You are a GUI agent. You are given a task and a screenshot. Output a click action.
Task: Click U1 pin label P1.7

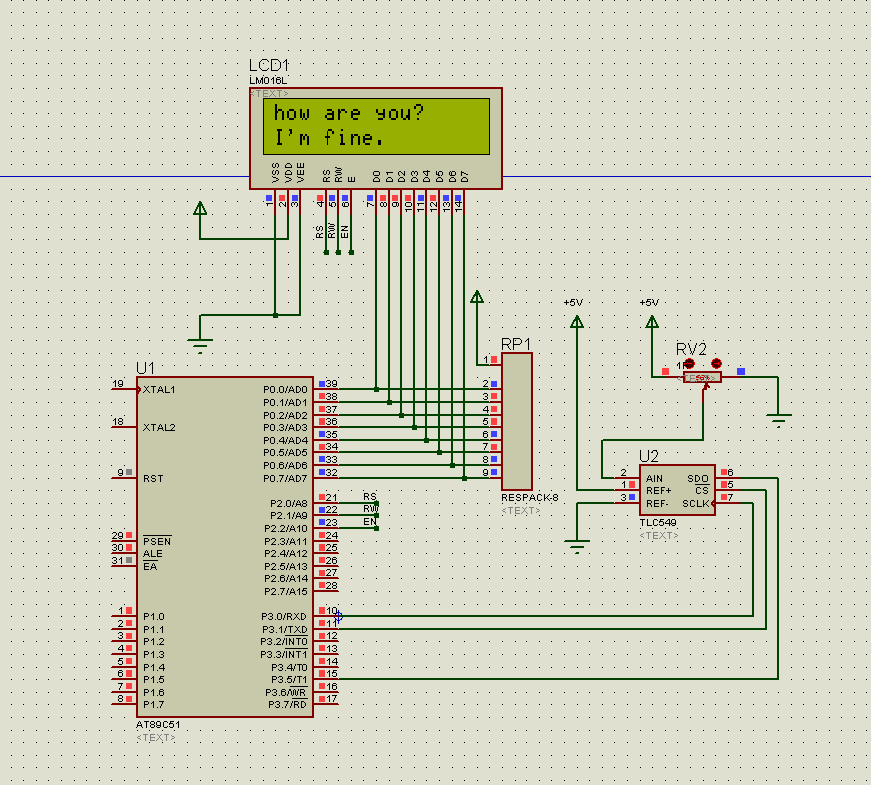(x=154, y=704)
